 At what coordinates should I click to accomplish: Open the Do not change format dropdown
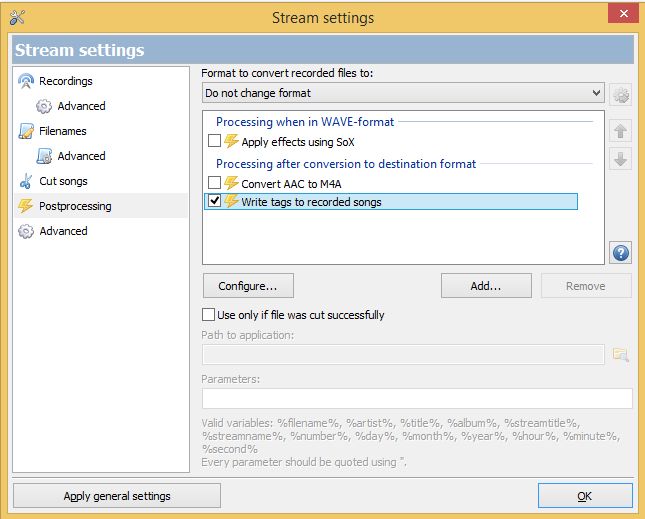(403, 93)
